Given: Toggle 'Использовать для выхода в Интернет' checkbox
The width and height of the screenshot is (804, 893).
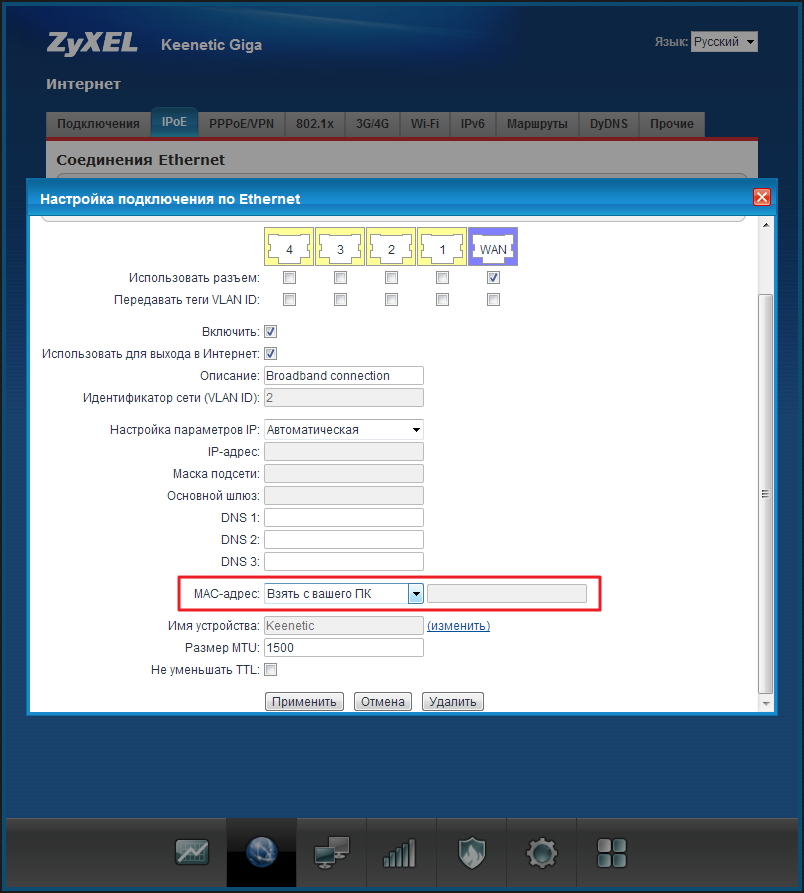Looking at the screenshot, I should point(271,353).
